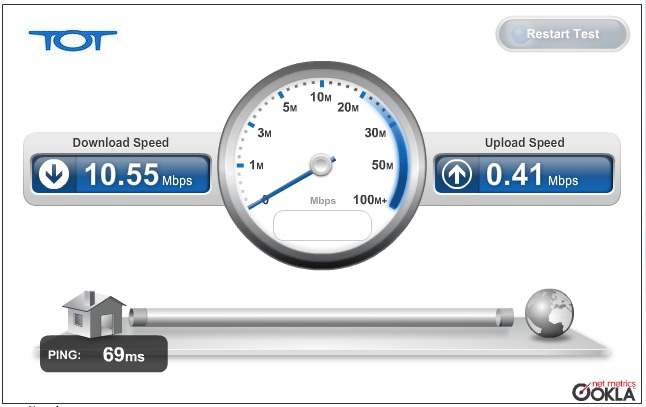Viewport: 646px width, 407px height.
Task: Click the 69ms ping readout
Action: [x=124, y=355]
